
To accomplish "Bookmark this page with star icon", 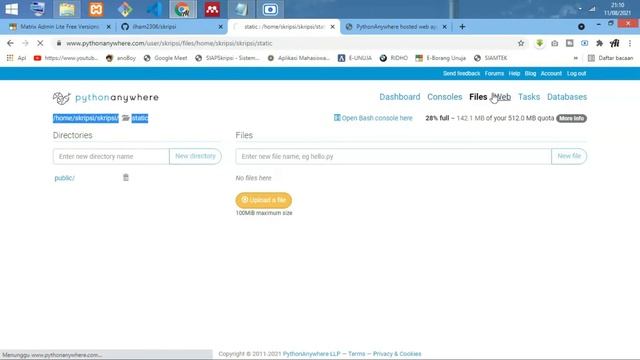I will (x=521, y=43).
